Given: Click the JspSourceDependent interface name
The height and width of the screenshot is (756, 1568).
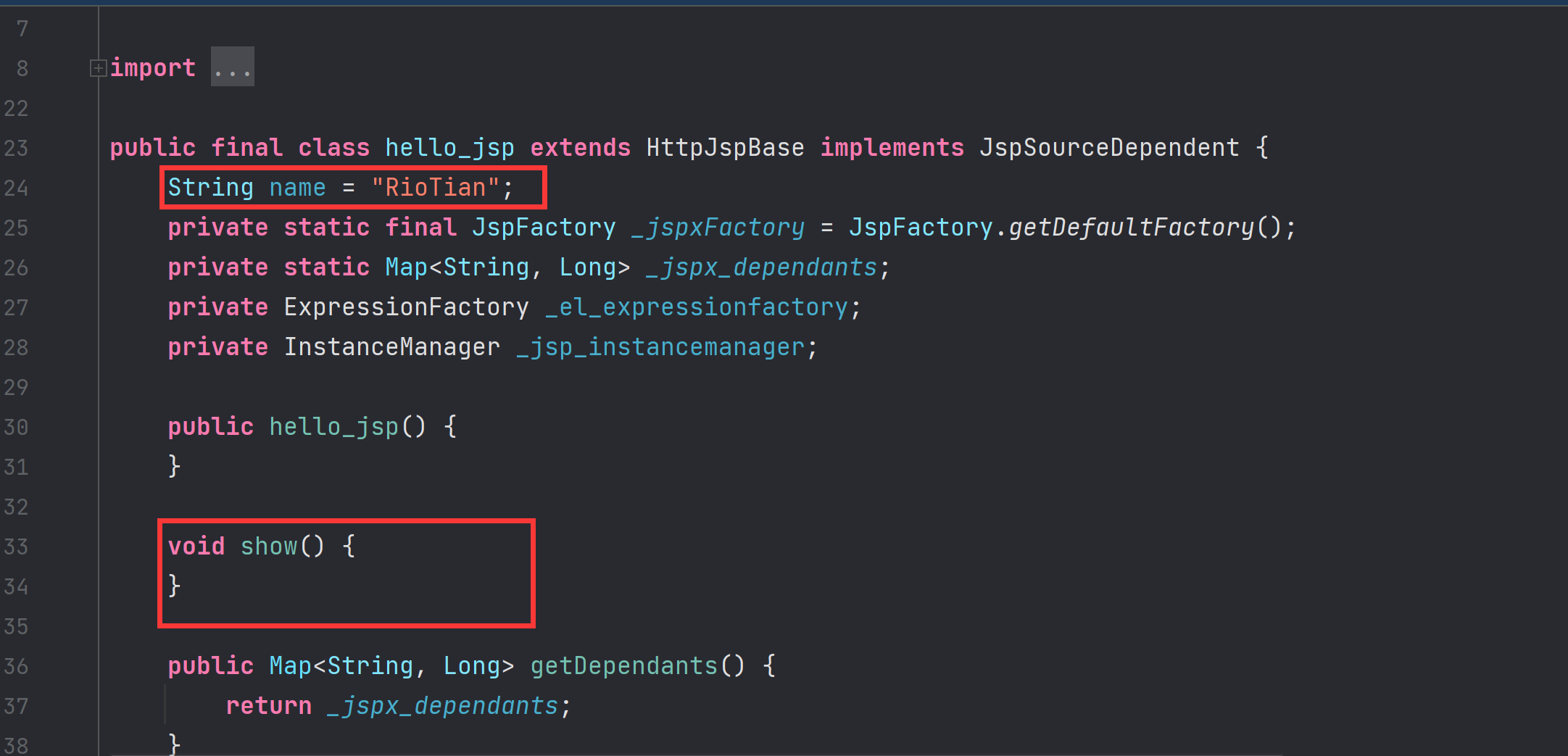Looking at the screenshot, I should tap(1109, 148).
